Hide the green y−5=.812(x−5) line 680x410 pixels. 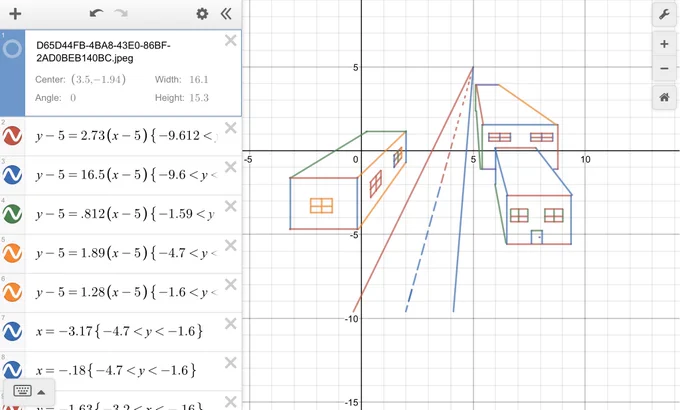(12, 213)
